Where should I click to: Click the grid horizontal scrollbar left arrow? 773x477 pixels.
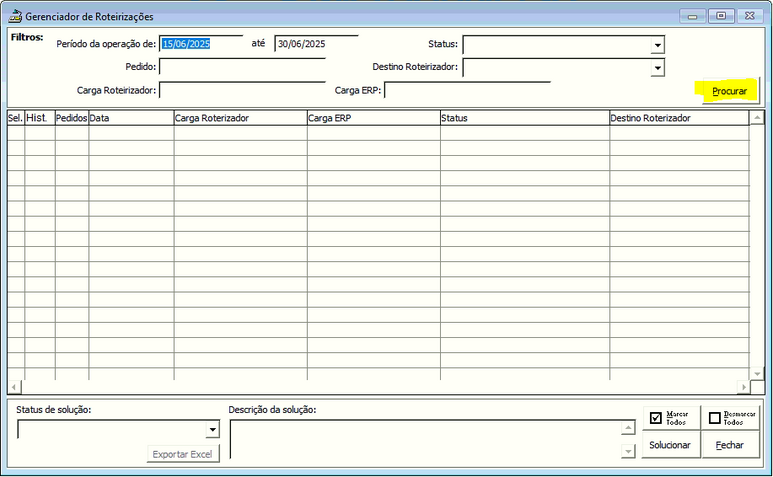pos(14,387)
